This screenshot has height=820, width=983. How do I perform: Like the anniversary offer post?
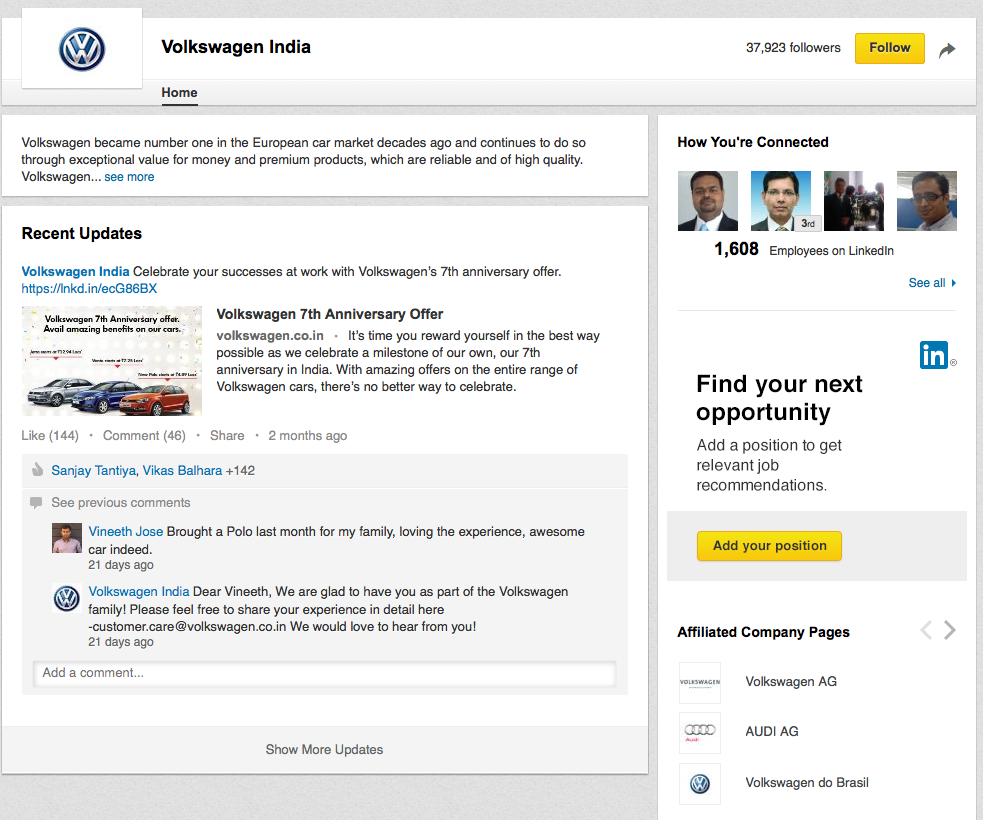[x=50, y=436]
